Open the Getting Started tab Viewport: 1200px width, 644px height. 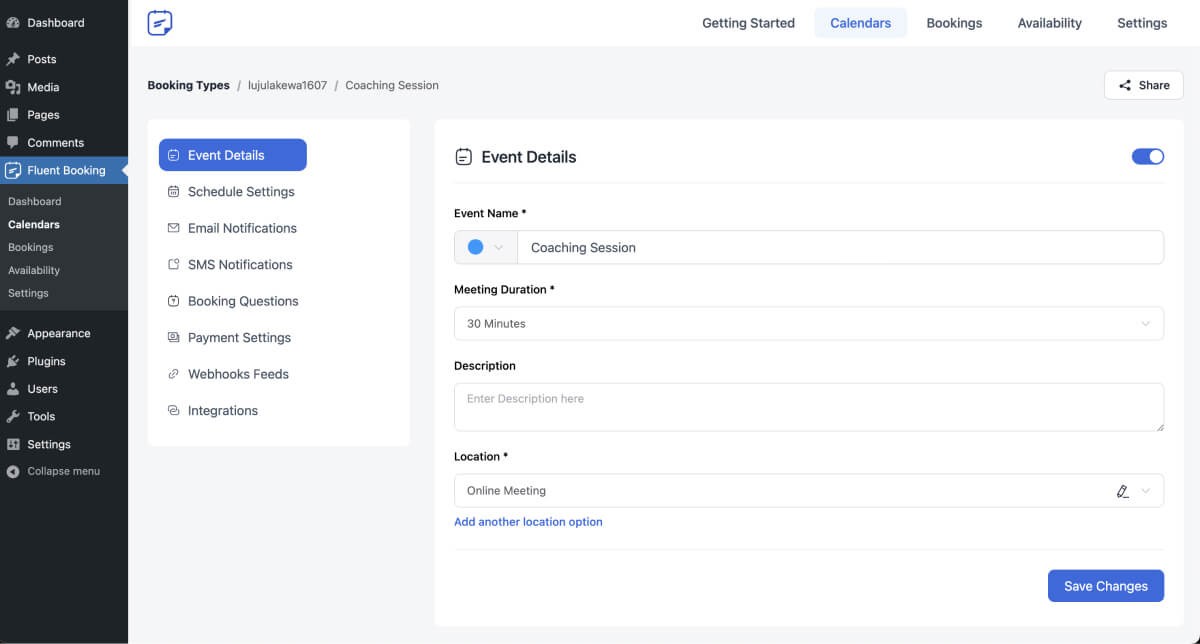[x=748, y=23]
